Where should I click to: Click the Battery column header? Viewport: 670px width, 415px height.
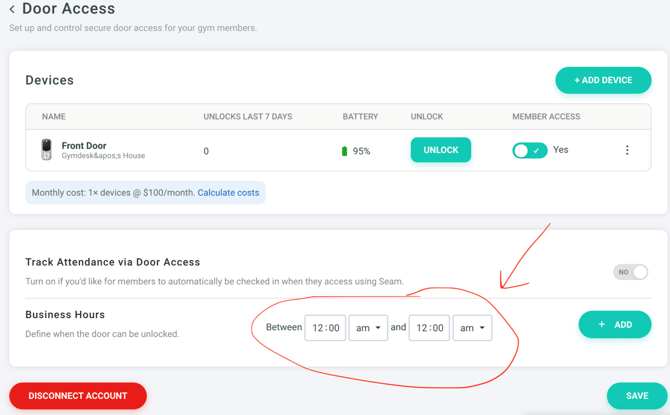point(360,117)
